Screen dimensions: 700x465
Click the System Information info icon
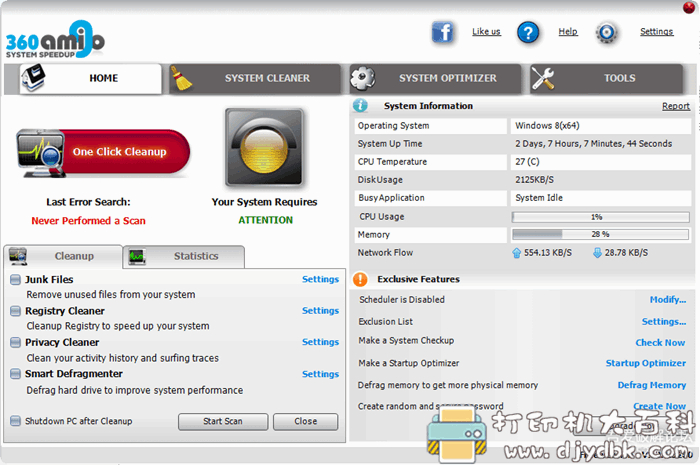pos(360,106)
